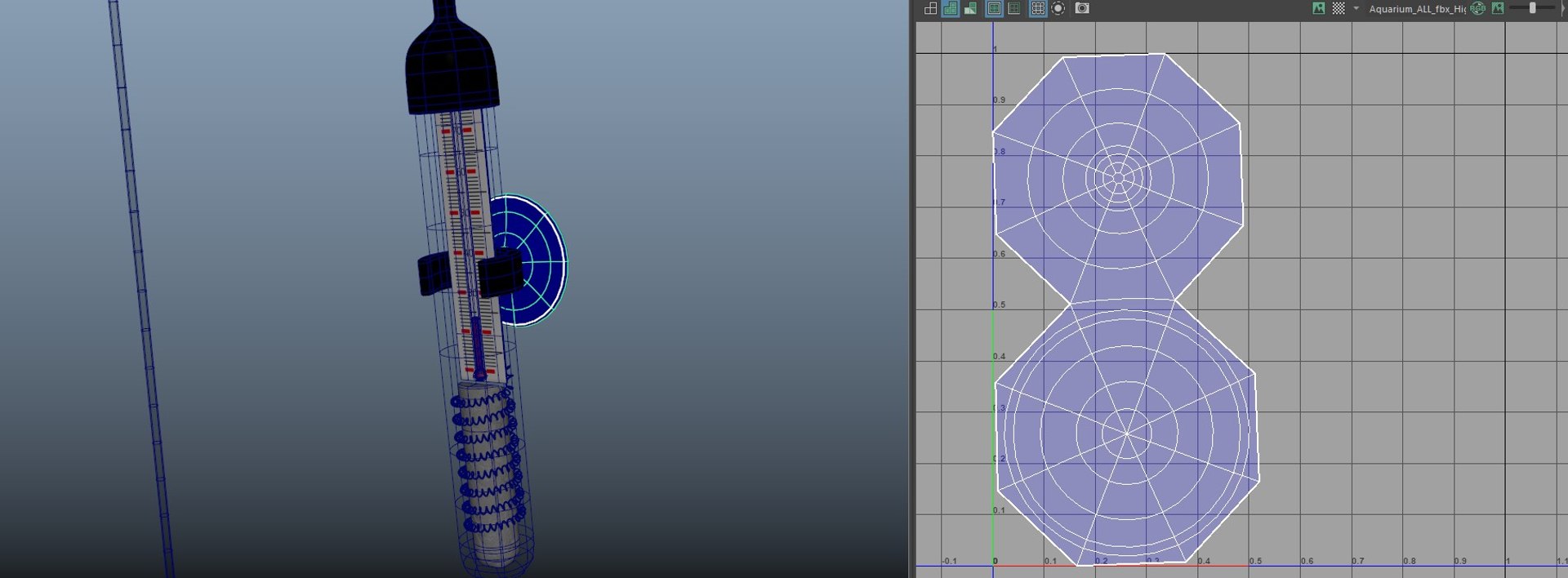Toggle the checker pattern map icon

pos(1339,8)
